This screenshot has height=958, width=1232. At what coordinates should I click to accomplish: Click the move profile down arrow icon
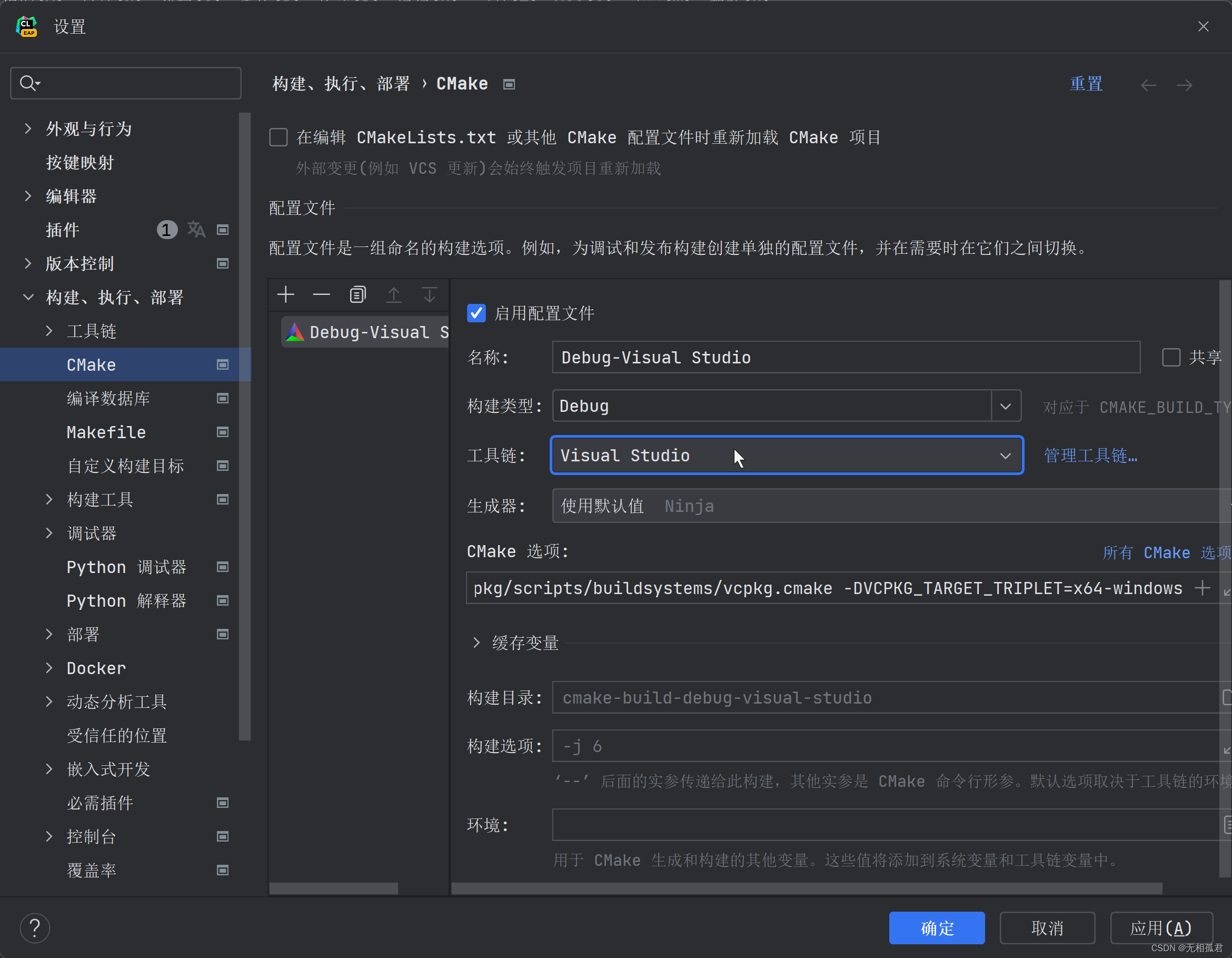[x=429, y=294]
